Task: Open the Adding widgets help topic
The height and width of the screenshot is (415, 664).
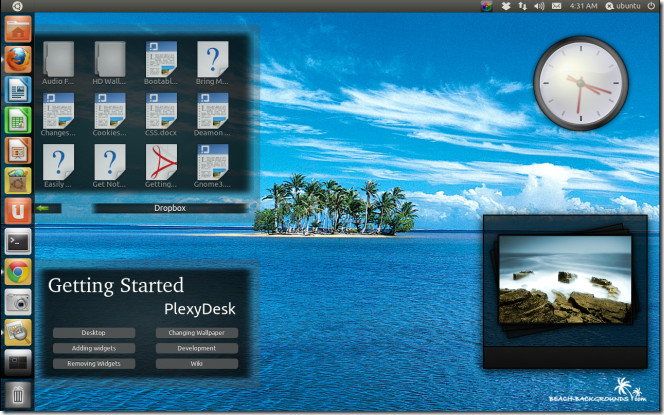Action: tap(94, 348)
